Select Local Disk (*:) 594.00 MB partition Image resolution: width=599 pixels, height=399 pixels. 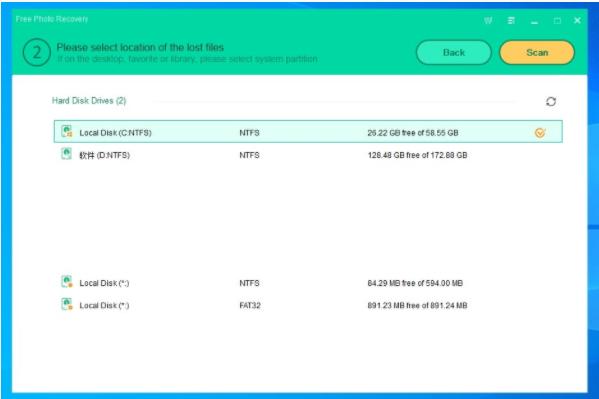click(x=104, y=283)
